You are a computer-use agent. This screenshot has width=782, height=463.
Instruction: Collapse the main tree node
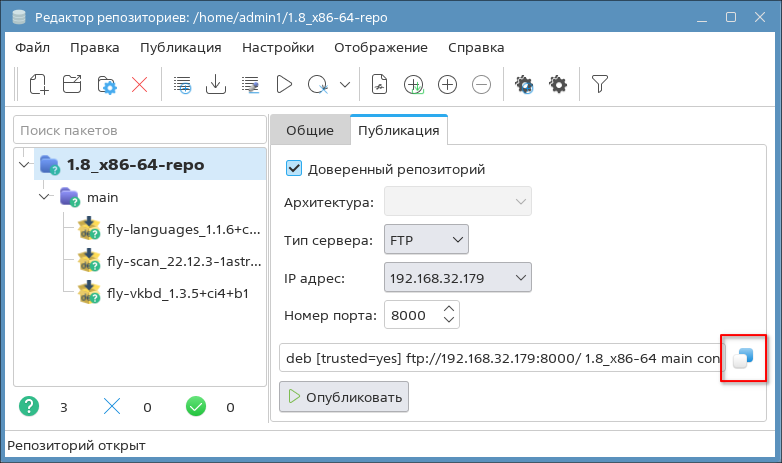(45, 198)
